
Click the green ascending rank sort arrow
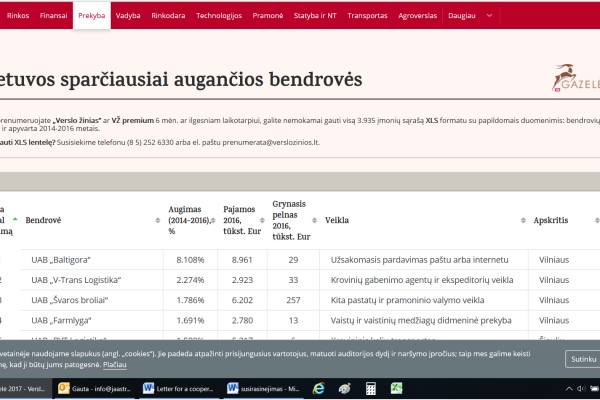coord(15,219)
